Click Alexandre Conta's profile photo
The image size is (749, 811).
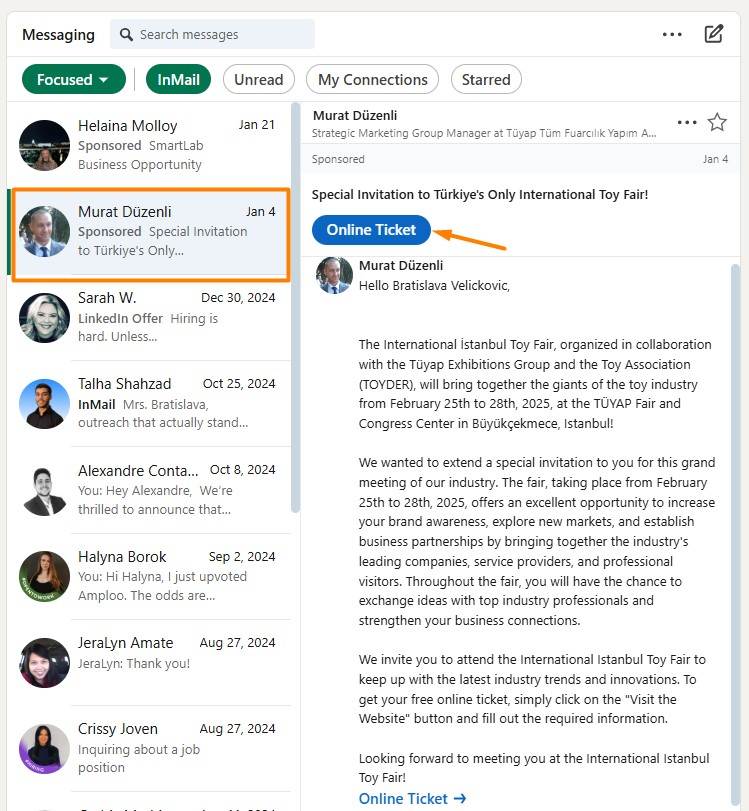coord(44,490)
